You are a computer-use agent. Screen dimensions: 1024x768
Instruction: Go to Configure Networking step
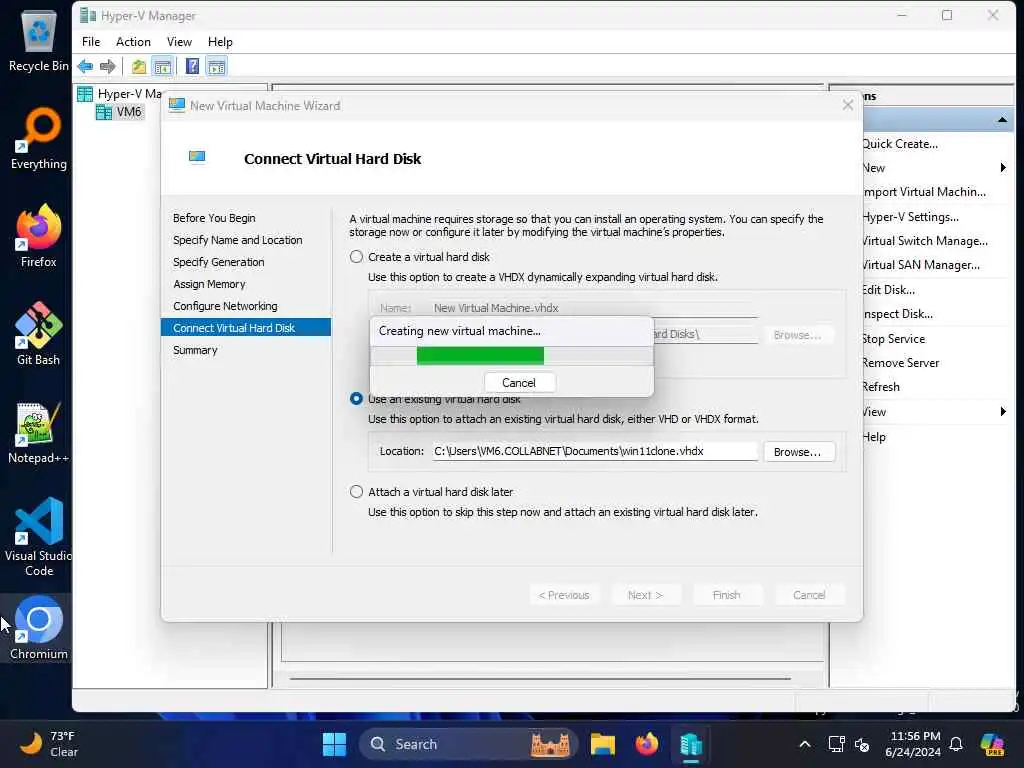(x=225, y=306)
